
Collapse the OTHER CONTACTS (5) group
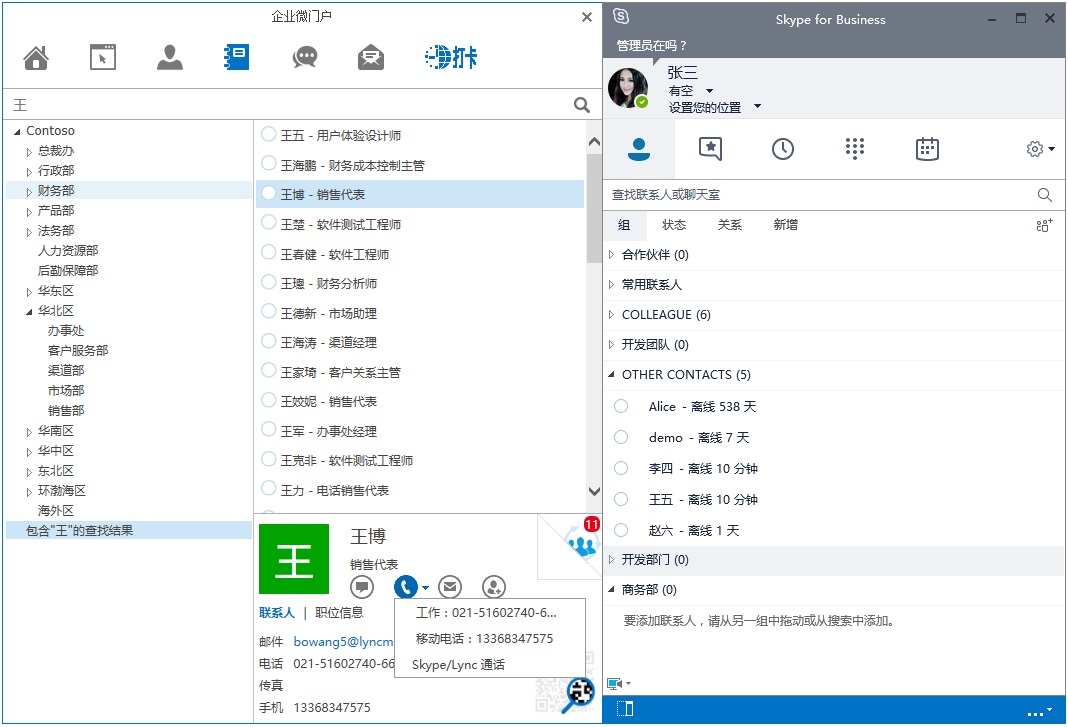coord(612,374)
